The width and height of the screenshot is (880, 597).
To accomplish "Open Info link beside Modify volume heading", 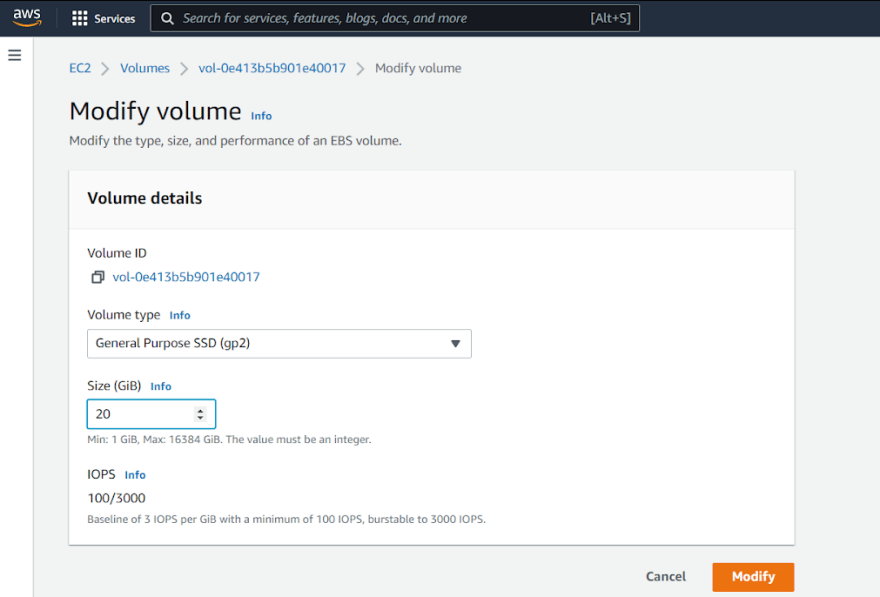I will point(261,116).
